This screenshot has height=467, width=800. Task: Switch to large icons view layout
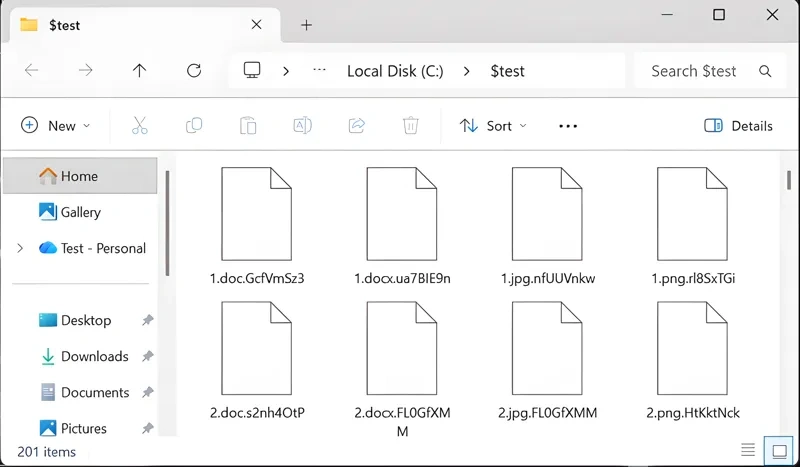pyautogui.click(x=775, y=450)
